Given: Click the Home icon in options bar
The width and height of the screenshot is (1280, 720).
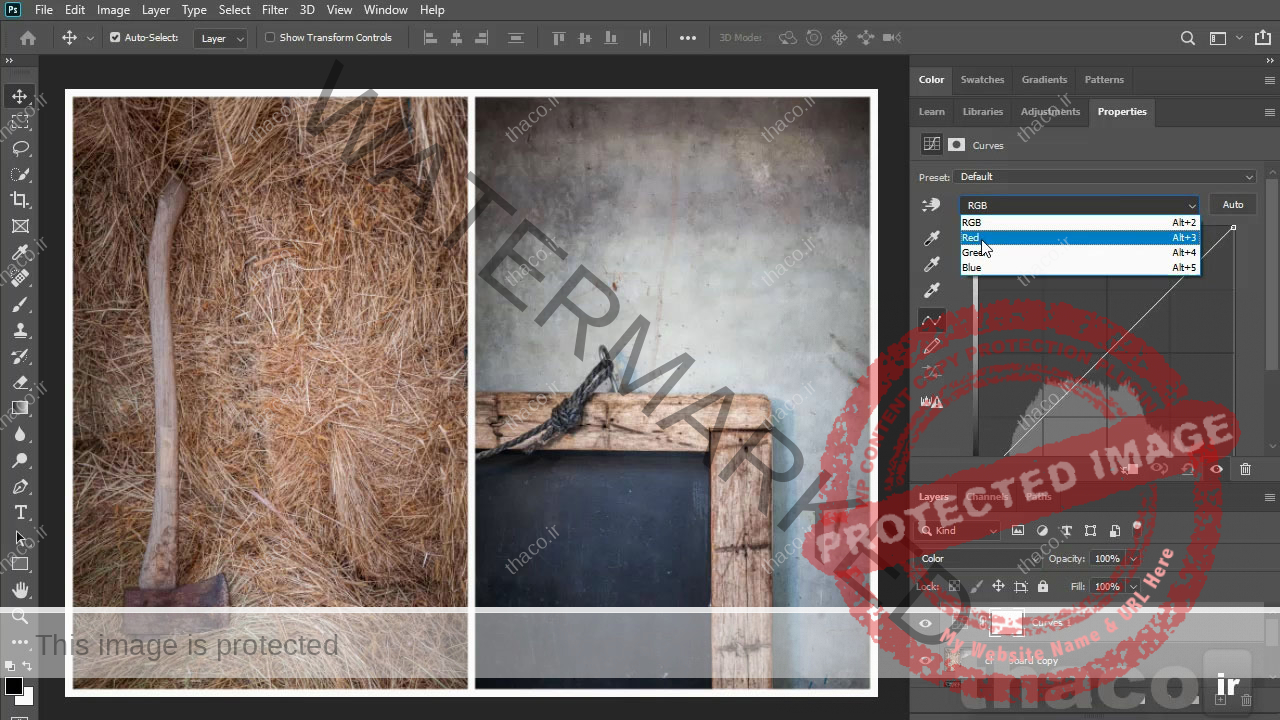Looking at the screenshot, I should (x=28, y=38).
